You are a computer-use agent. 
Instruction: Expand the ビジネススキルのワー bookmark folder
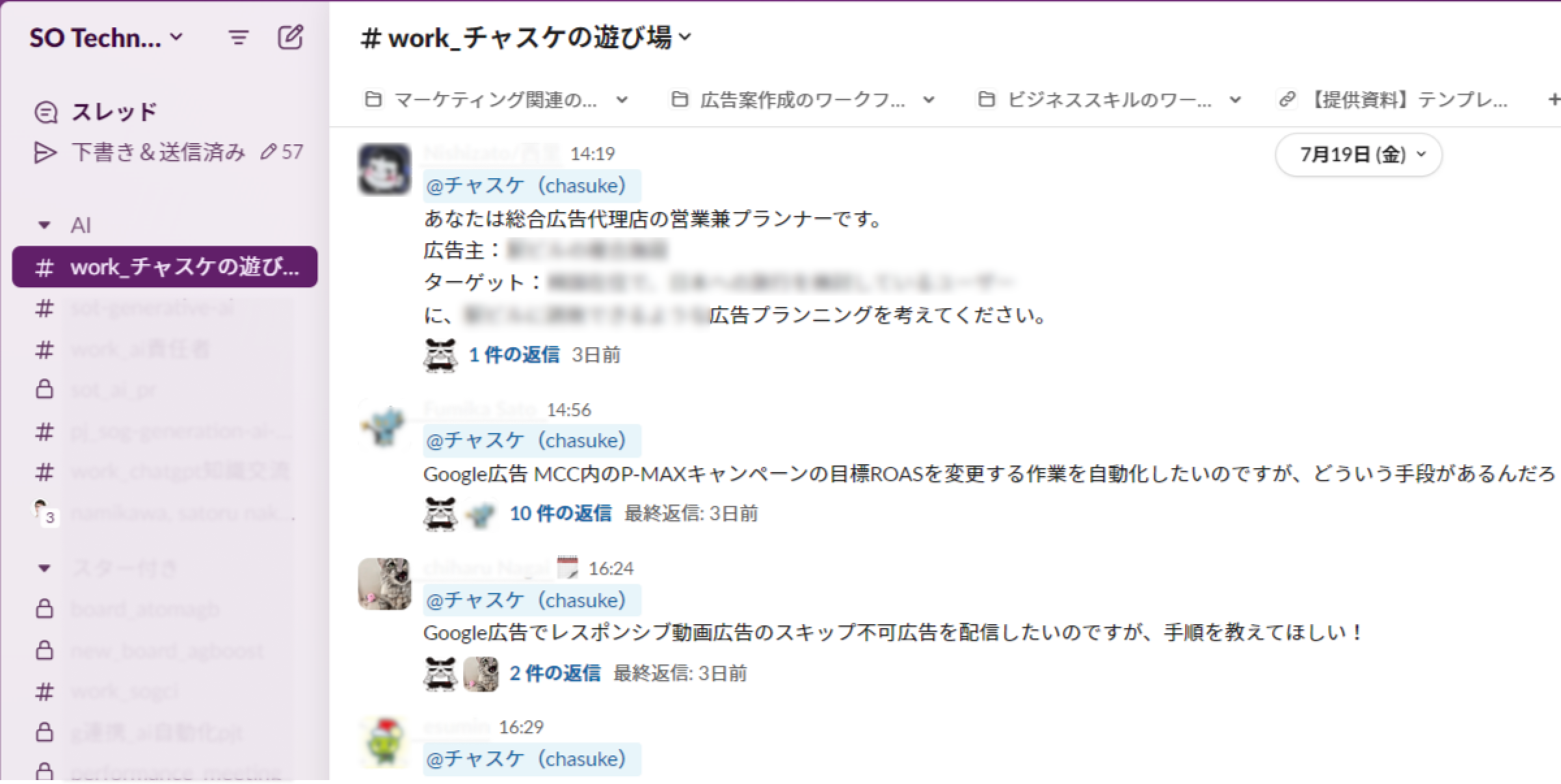click(1110, 99)
